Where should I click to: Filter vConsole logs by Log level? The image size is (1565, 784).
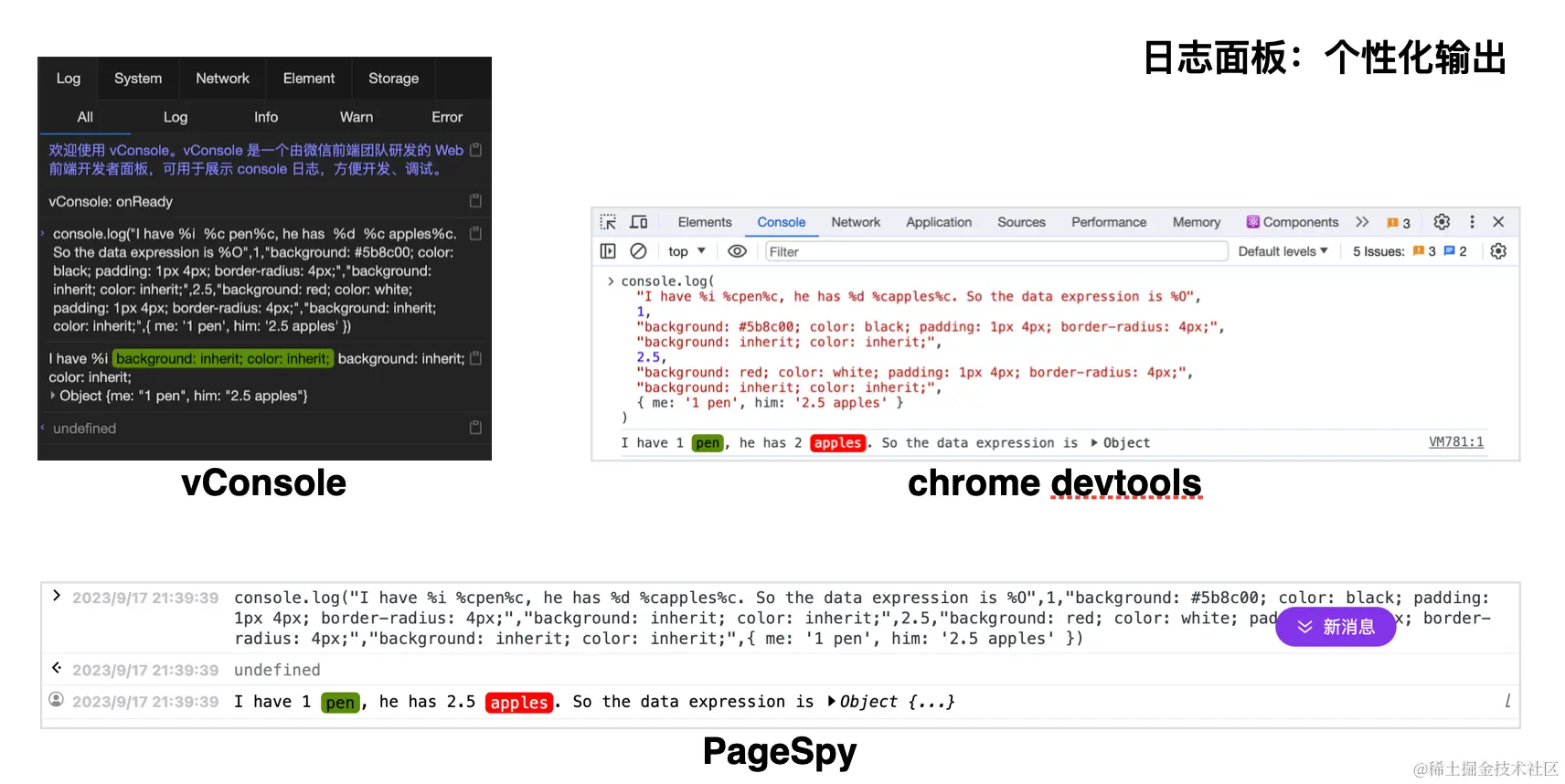coord(176,117)
